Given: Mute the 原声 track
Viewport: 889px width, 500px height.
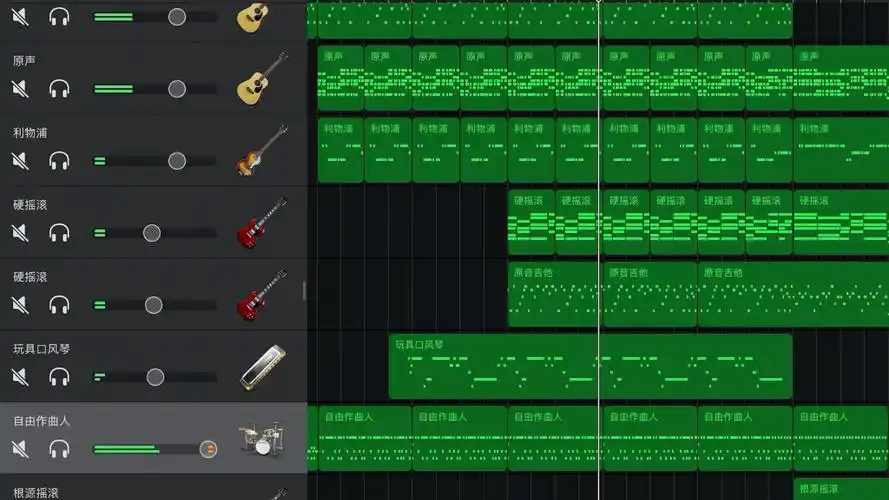Looking at the screenshot, I should 20,89.
